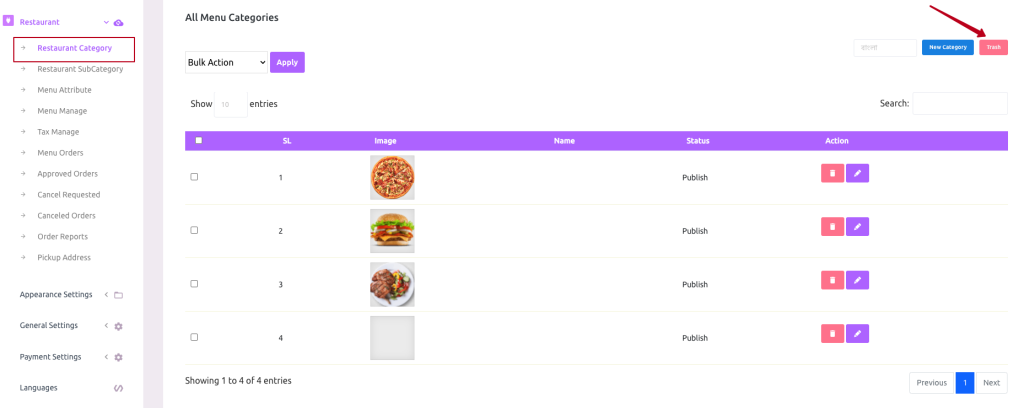Delete the pizza category in row 1
Image resolution: width=1024 pixels, height=408 pixels.
tap(832, 173)
